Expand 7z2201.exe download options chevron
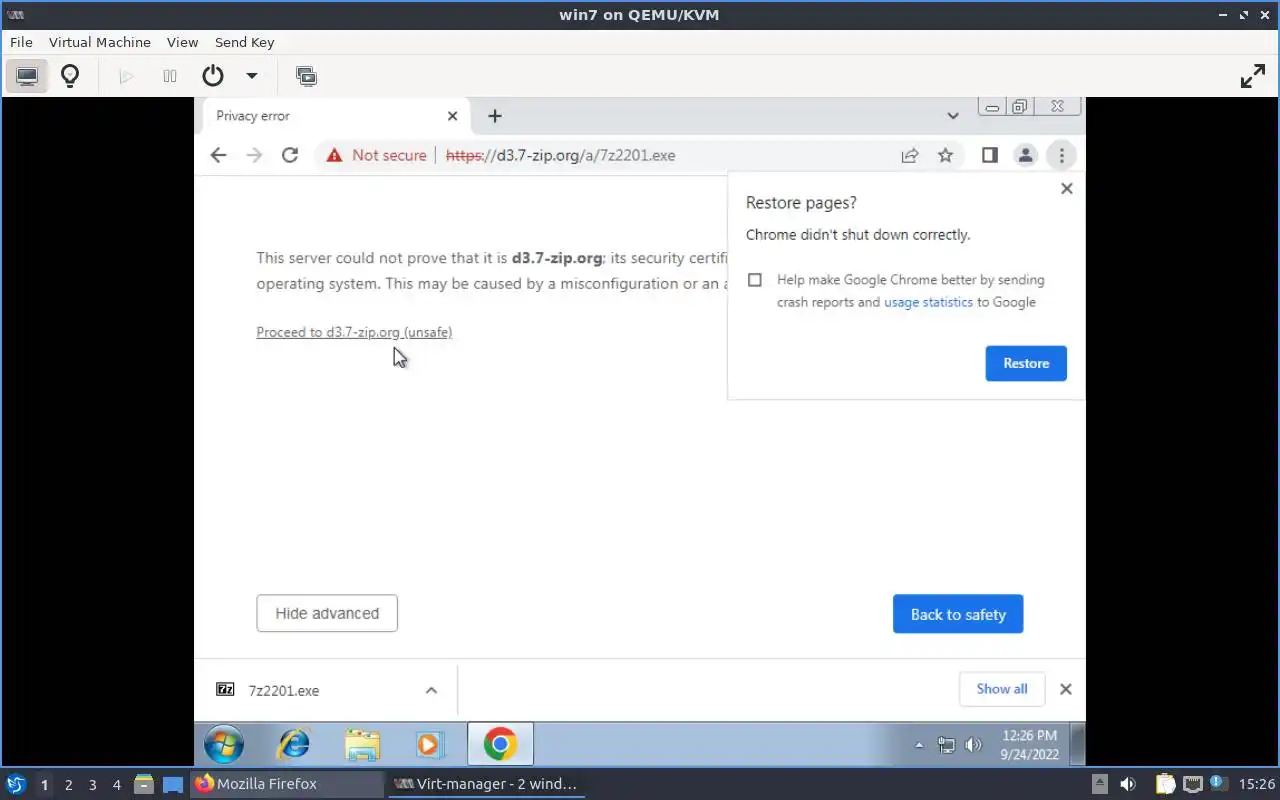Viewport: 1280px width, 800px height. (x=431, y=690)
